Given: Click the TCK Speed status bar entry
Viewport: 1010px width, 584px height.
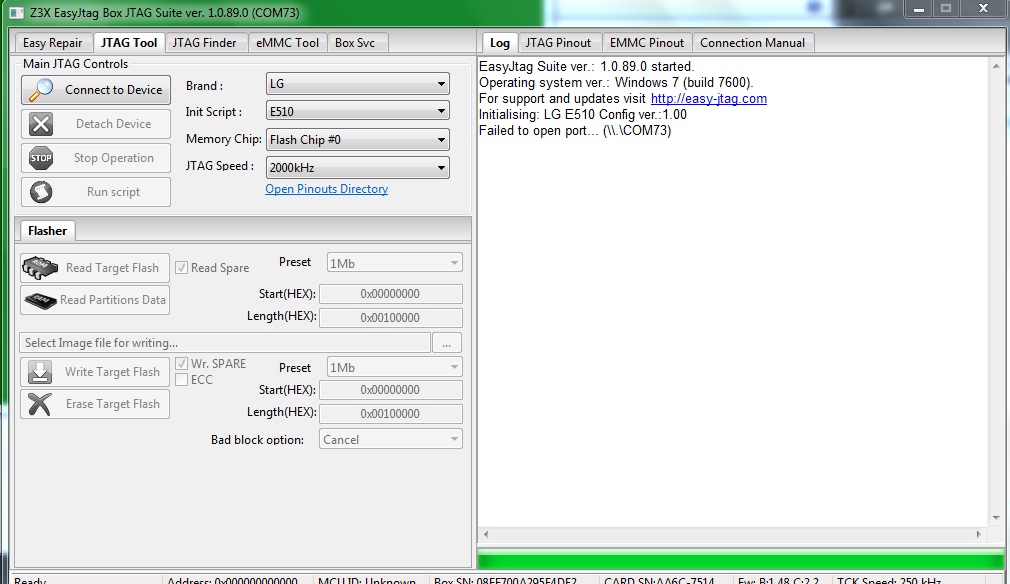Looking at the screenshot, I should [x=889, y=580].
